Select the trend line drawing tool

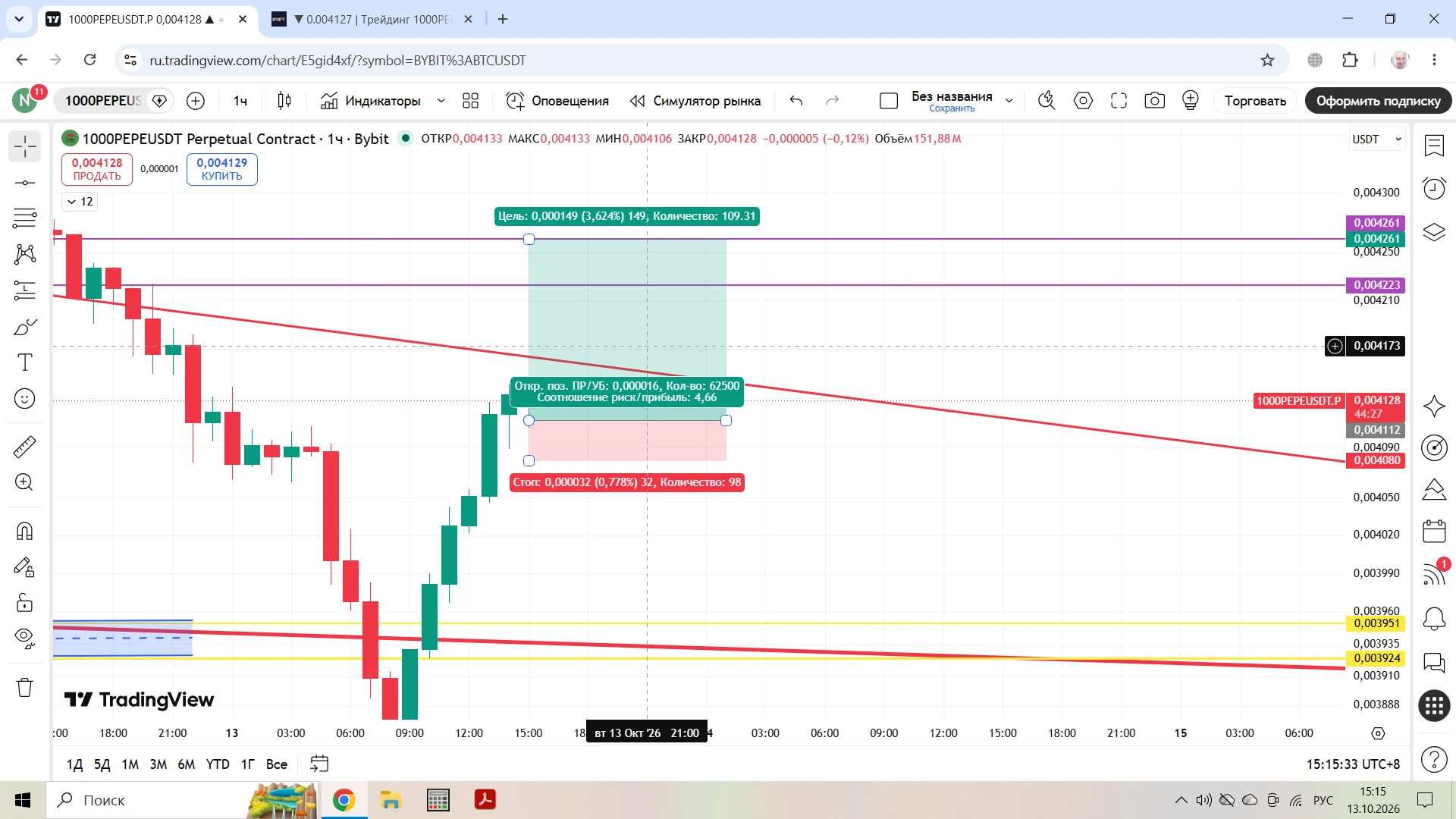(24, 183)
